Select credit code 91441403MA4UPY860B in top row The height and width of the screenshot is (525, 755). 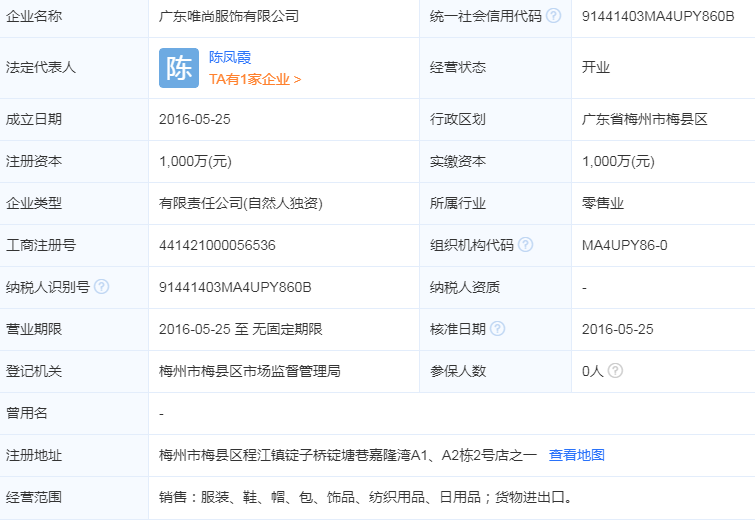click(658, 16)
